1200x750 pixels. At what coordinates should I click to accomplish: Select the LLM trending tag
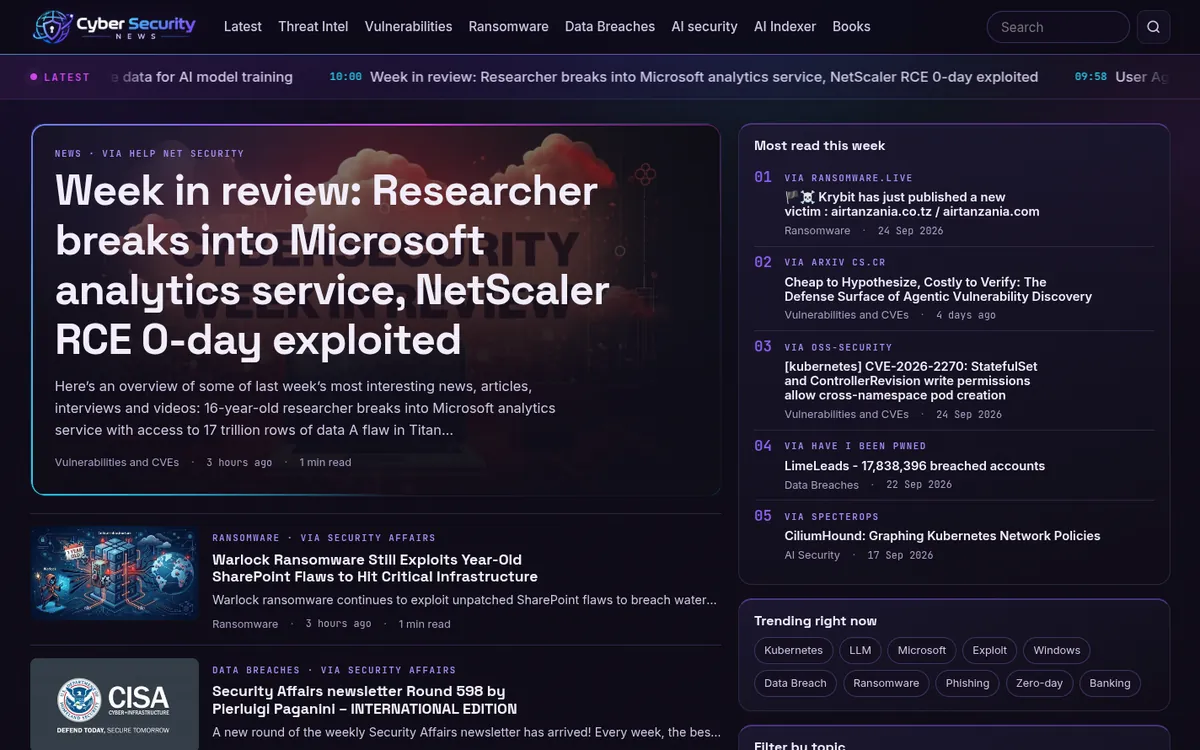coord(860,650)
